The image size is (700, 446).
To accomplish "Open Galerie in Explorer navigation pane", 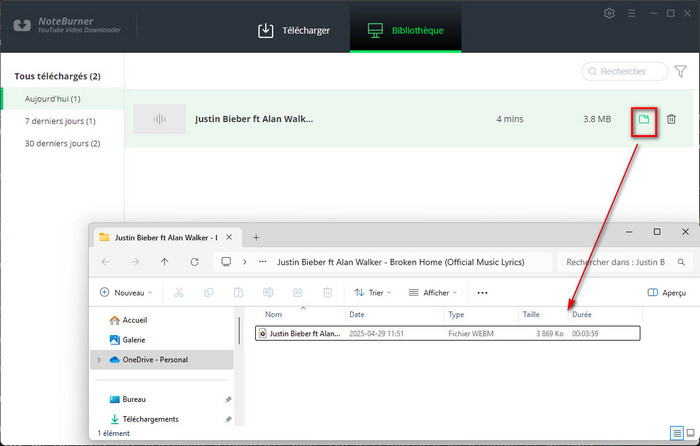I will (128, 340).
